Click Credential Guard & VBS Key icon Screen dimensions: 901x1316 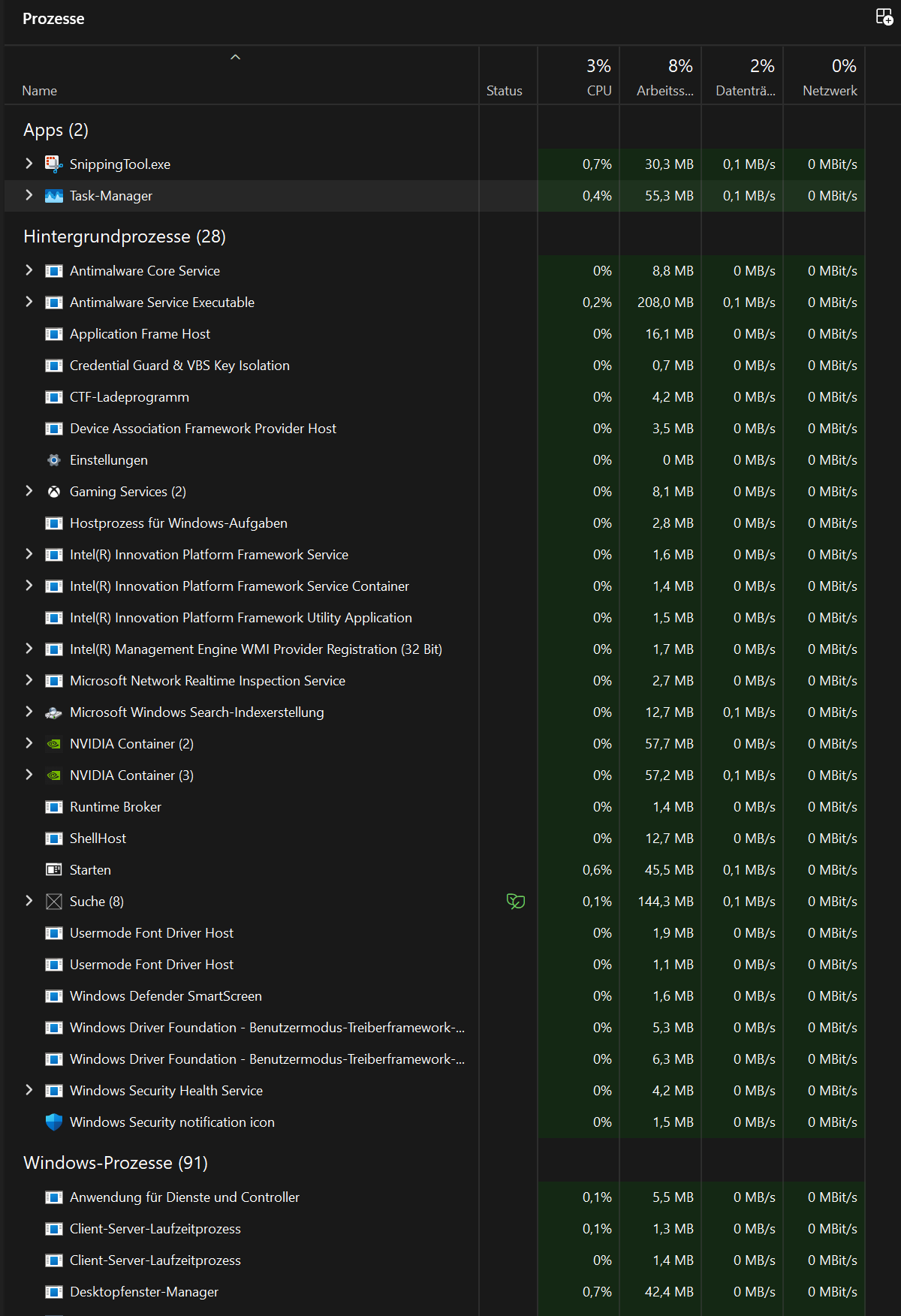(53, 366)
